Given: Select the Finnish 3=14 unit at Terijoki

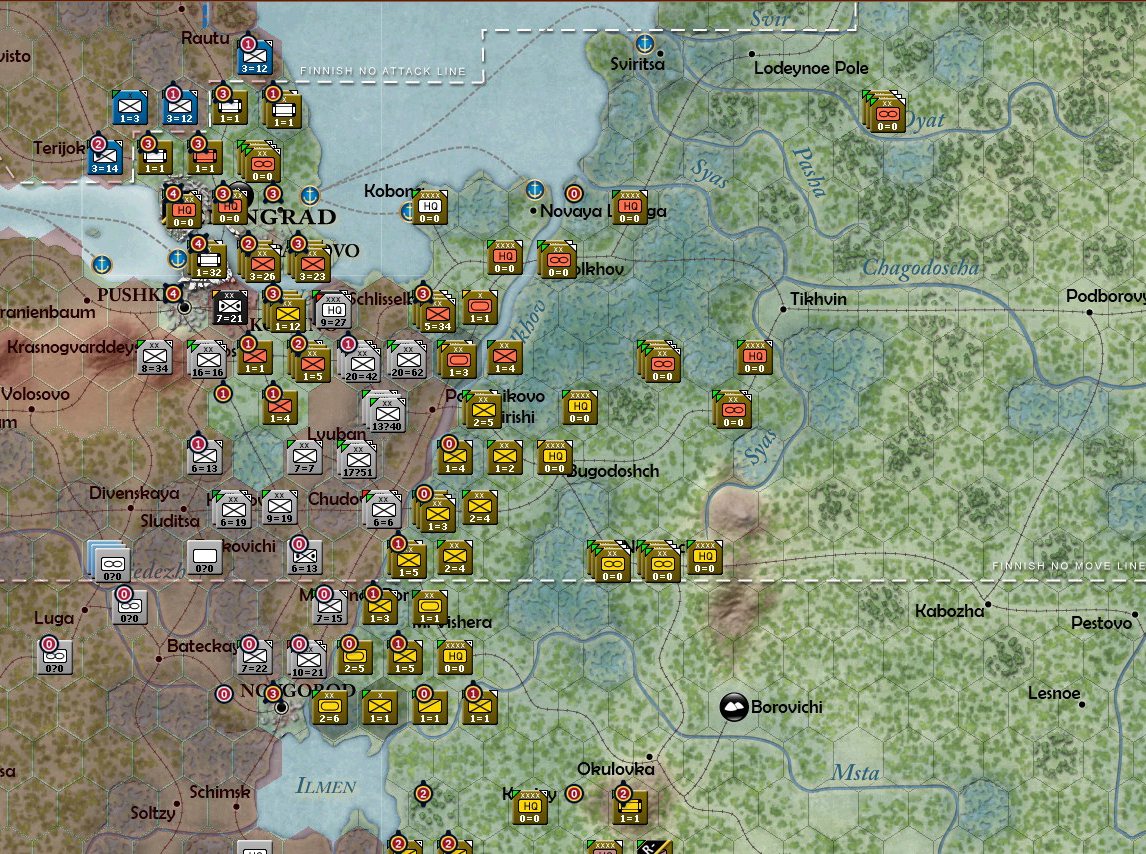Looking at the screenshot, I should 105,157.
